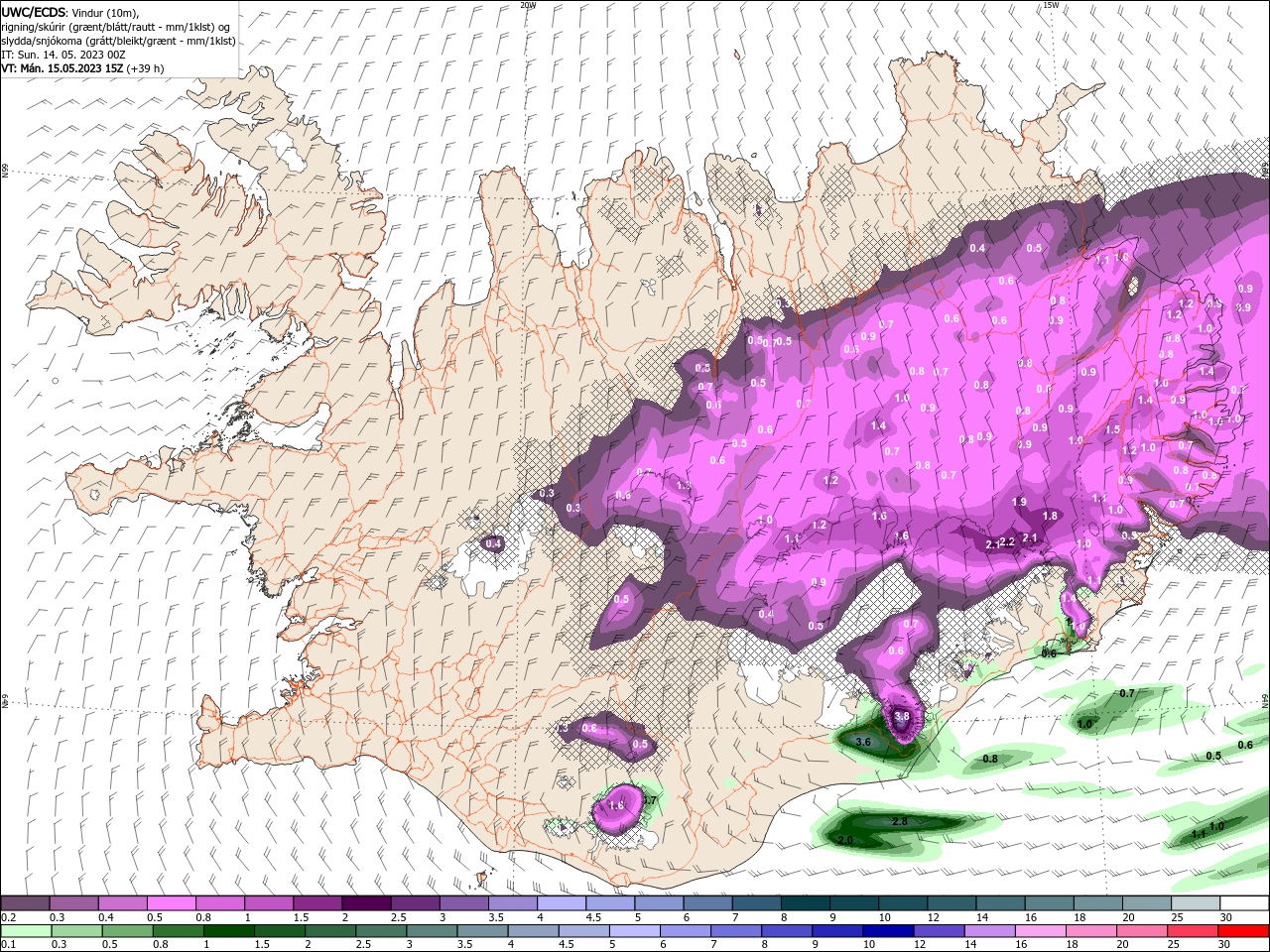1270x952 pixels.
Task: Click the '3.6' precipitation value on map
Action: [863, 742]
